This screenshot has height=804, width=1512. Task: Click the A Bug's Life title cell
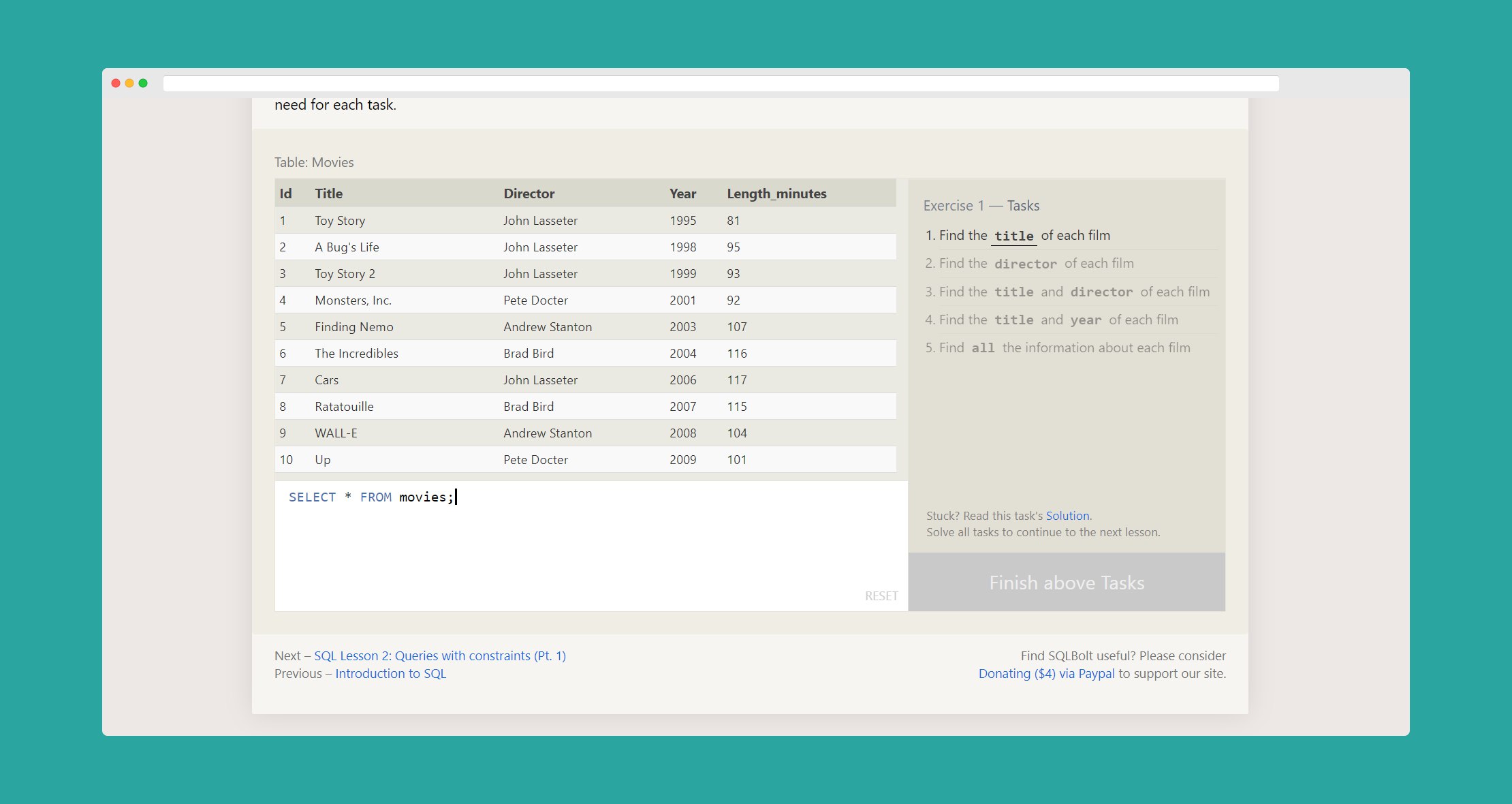(x=347, y=247)
